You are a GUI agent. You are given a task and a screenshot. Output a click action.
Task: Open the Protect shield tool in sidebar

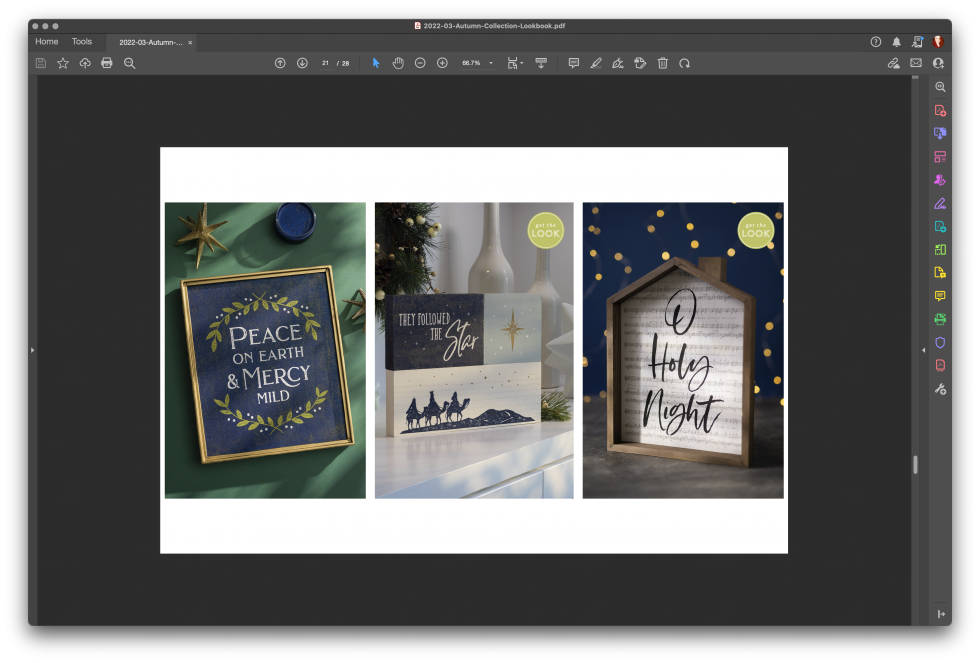(940, 342)
